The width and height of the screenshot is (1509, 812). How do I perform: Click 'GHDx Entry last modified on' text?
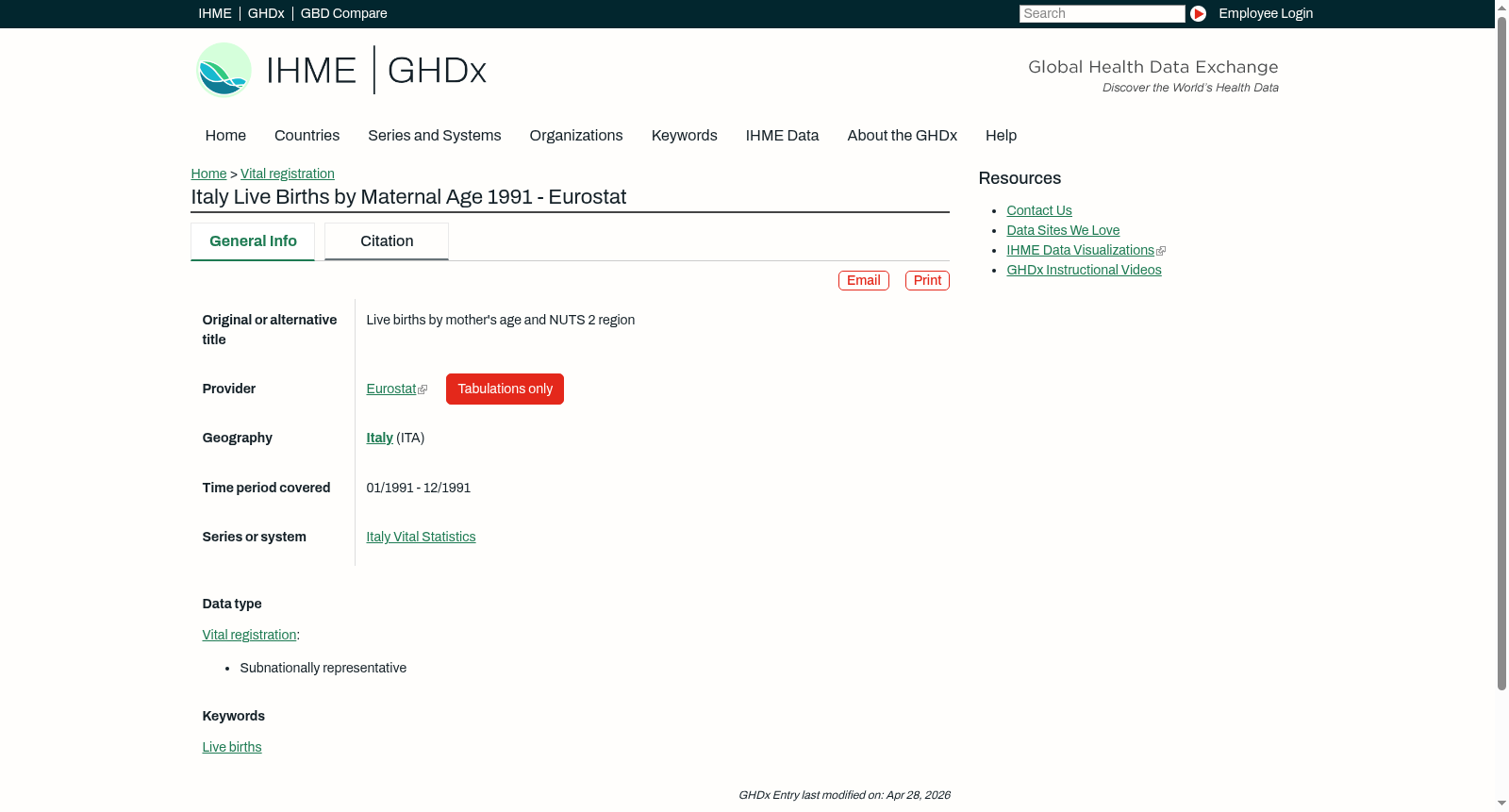(844, 796)
